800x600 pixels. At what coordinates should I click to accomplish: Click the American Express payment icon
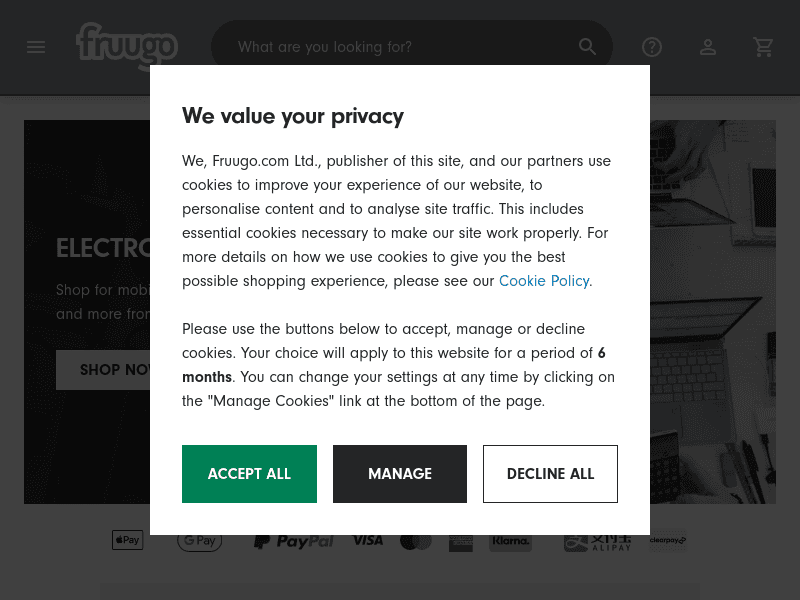pyautogui.click(x=461, y=543)
